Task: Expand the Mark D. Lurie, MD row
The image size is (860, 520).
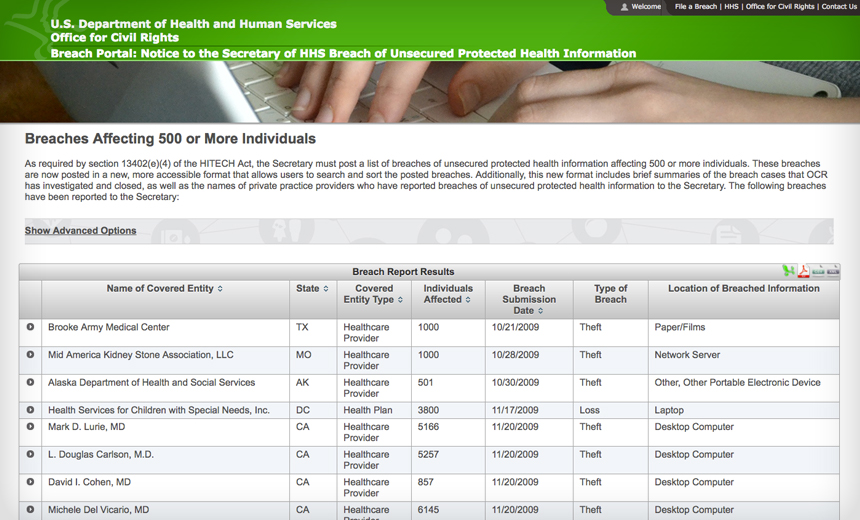Action: coord(30,426)
